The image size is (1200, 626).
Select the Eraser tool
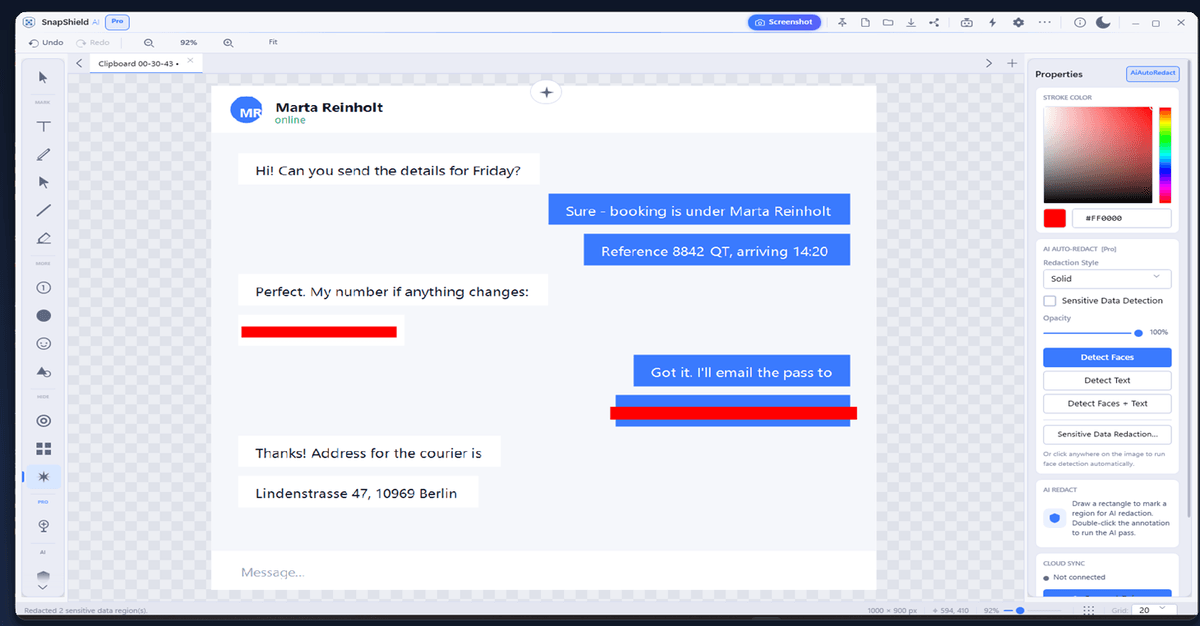(x=43, y=238)
